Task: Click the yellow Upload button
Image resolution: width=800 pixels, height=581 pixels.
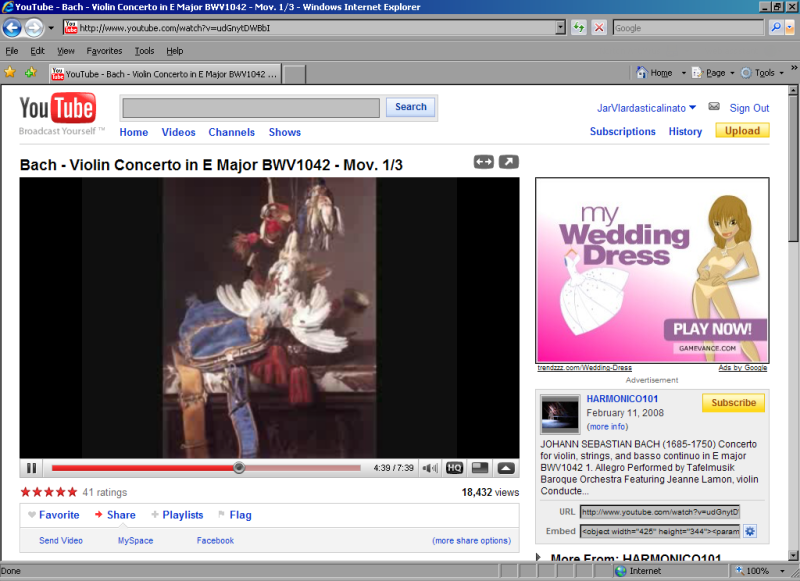Action: coord(742,131)
